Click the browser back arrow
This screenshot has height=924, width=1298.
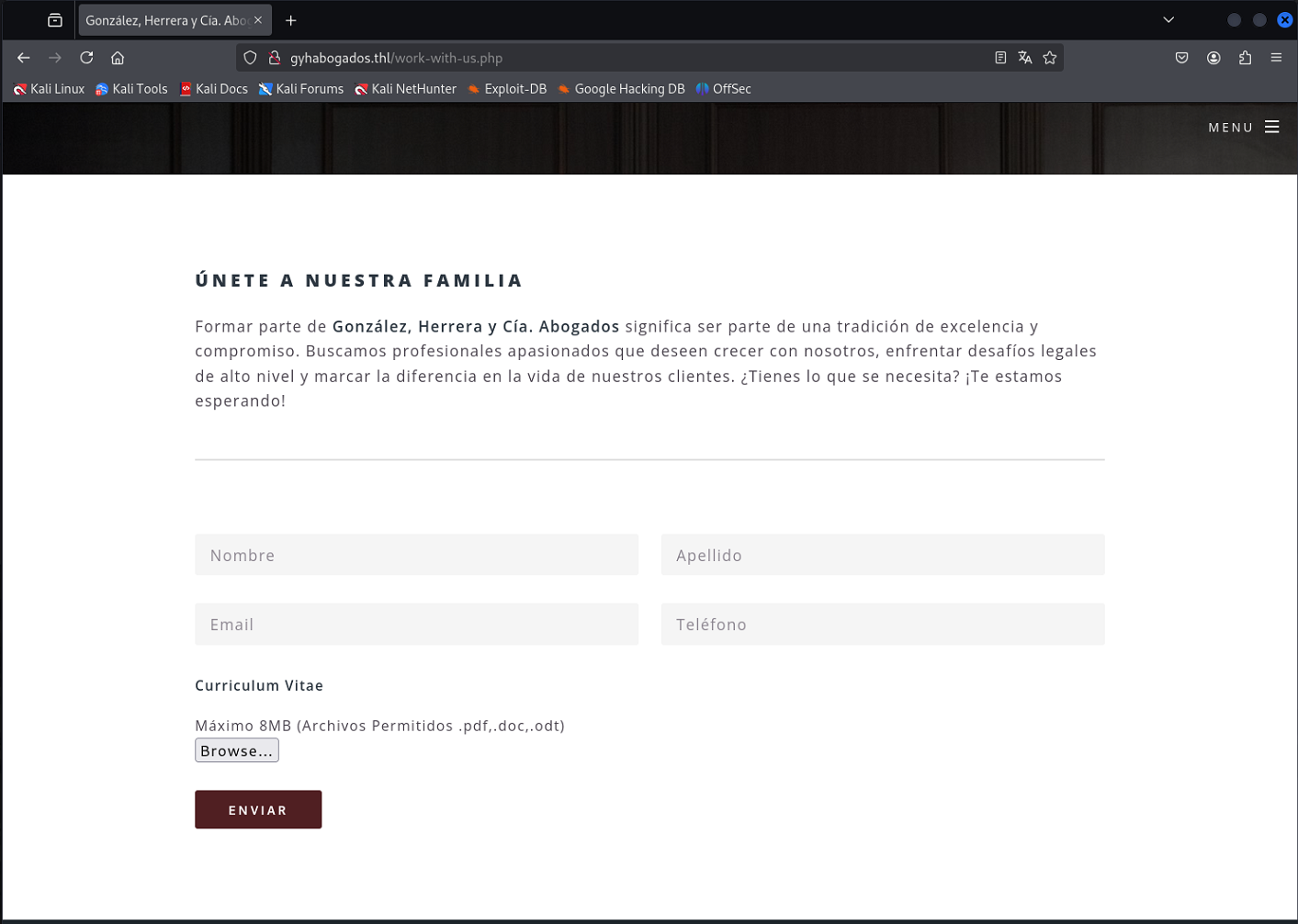pyautogui.click(x=24, y=58)
